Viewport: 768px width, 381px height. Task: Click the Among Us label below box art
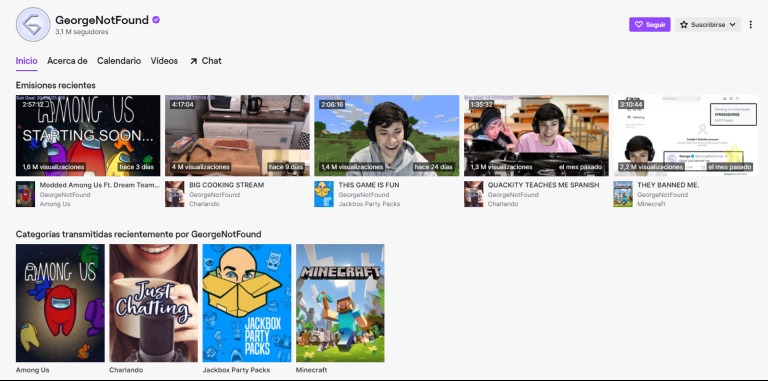(32, 370)
